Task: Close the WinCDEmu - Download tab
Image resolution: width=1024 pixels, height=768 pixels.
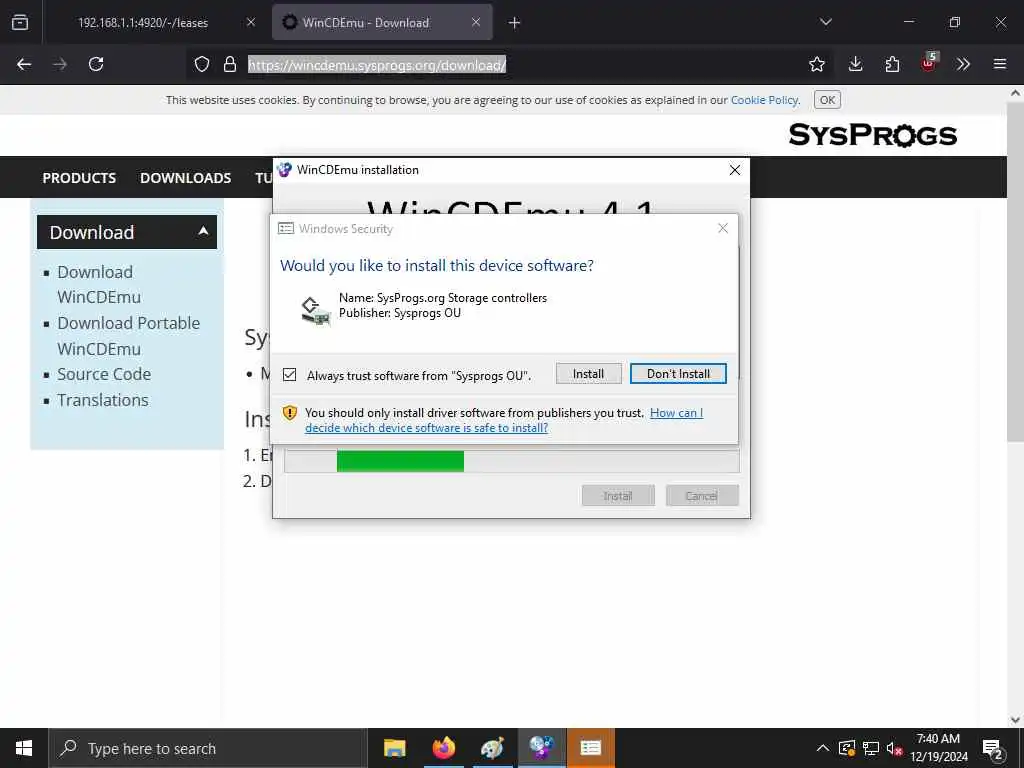Action: point(476,22)
